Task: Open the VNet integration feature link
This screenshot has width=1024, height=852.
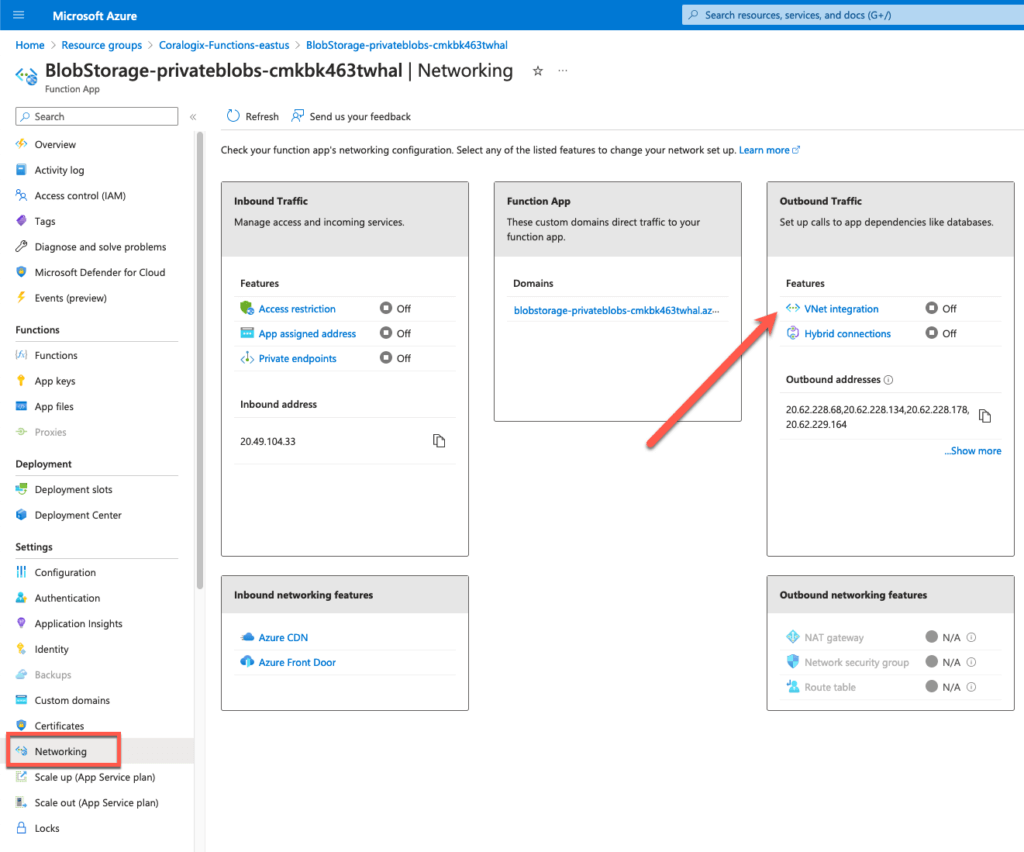Action: tap(841, 309)
